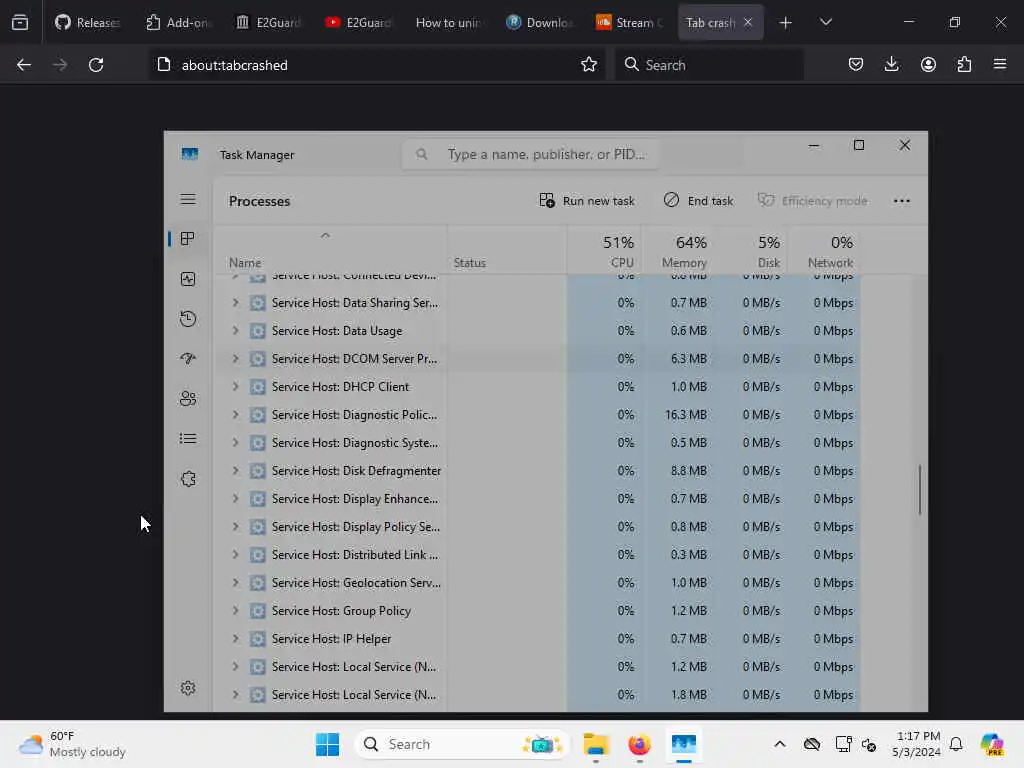Select Service Host: Distributed Link row

pyautogui.click(x=537, y=554)
